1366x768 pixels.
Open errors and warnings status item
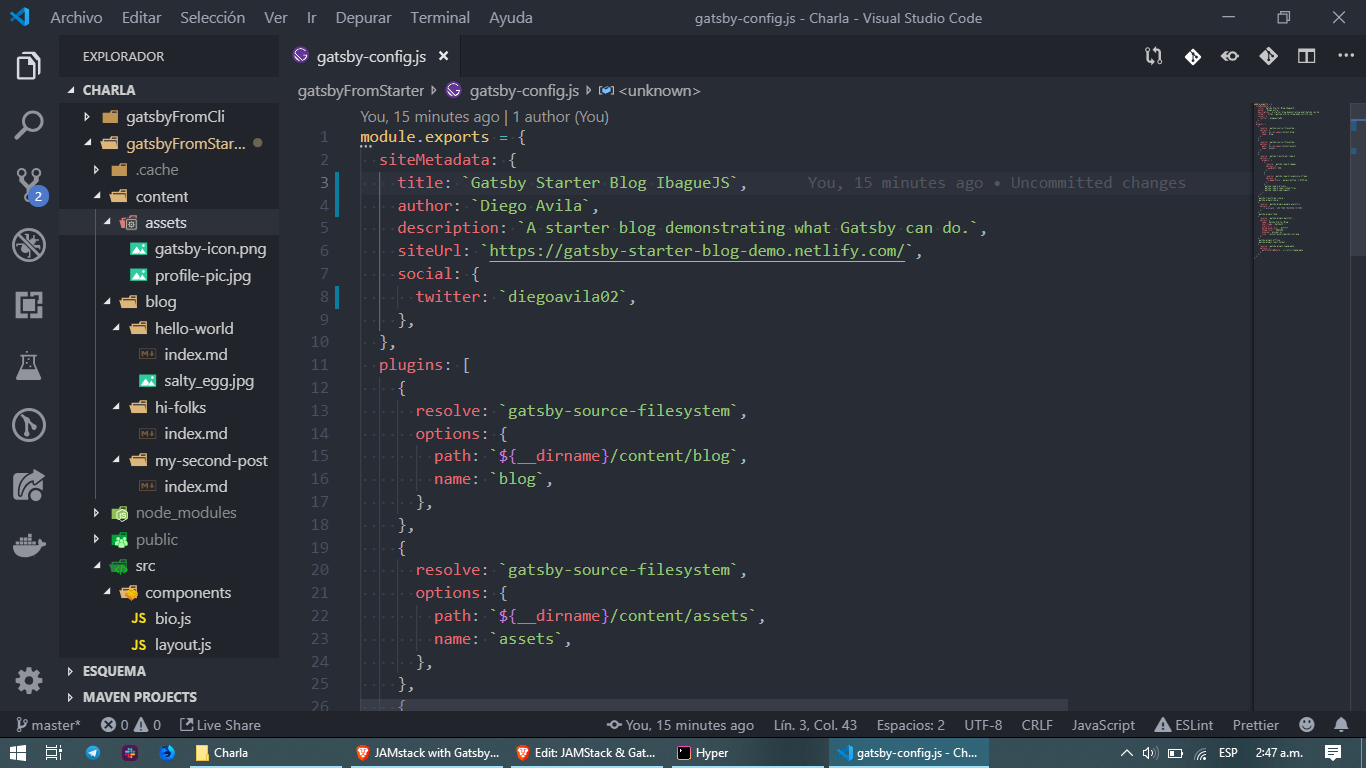(x=131, y=725)
